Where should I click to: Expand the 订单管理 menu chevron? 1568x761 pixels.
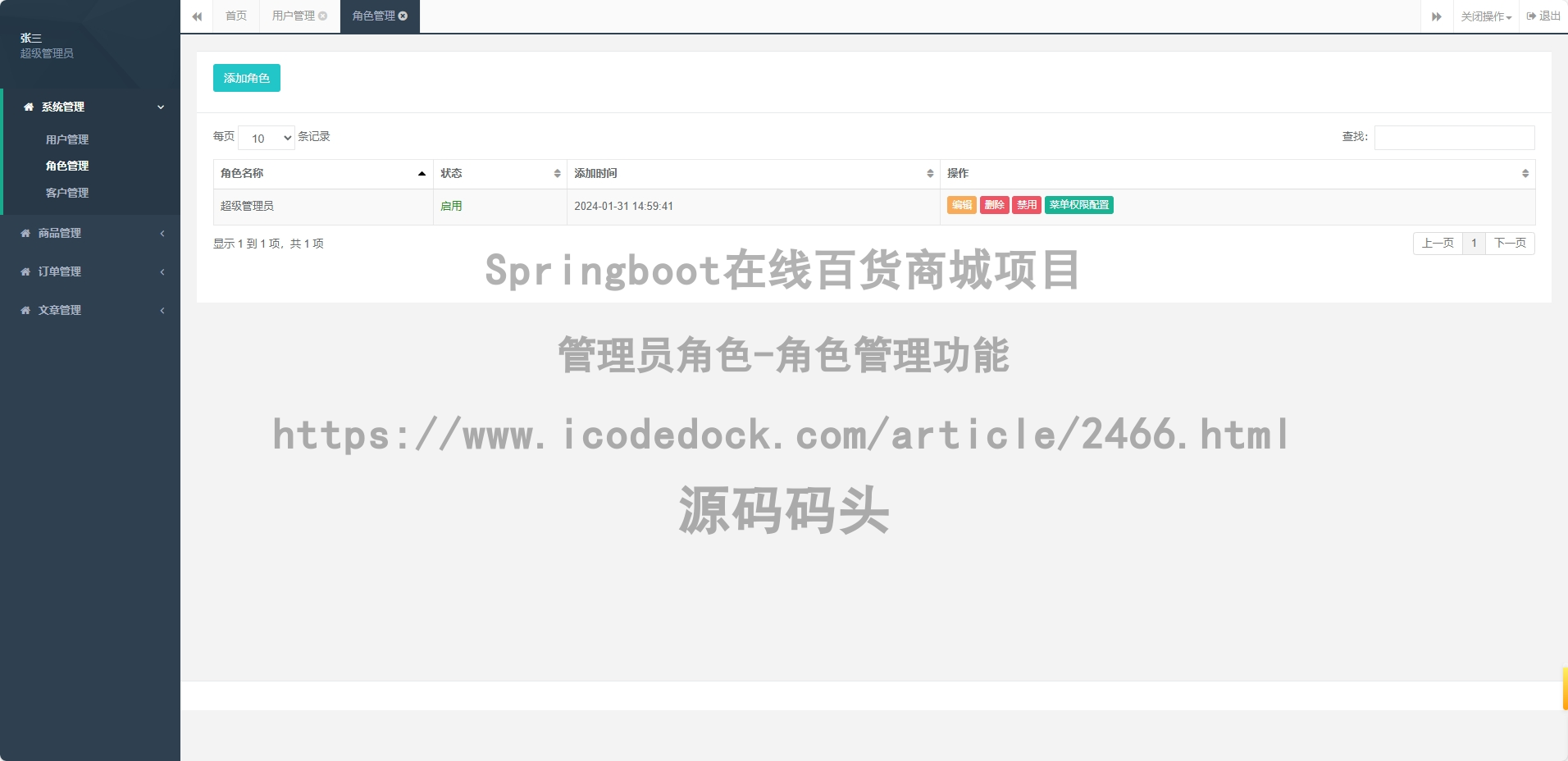(162, 271)
